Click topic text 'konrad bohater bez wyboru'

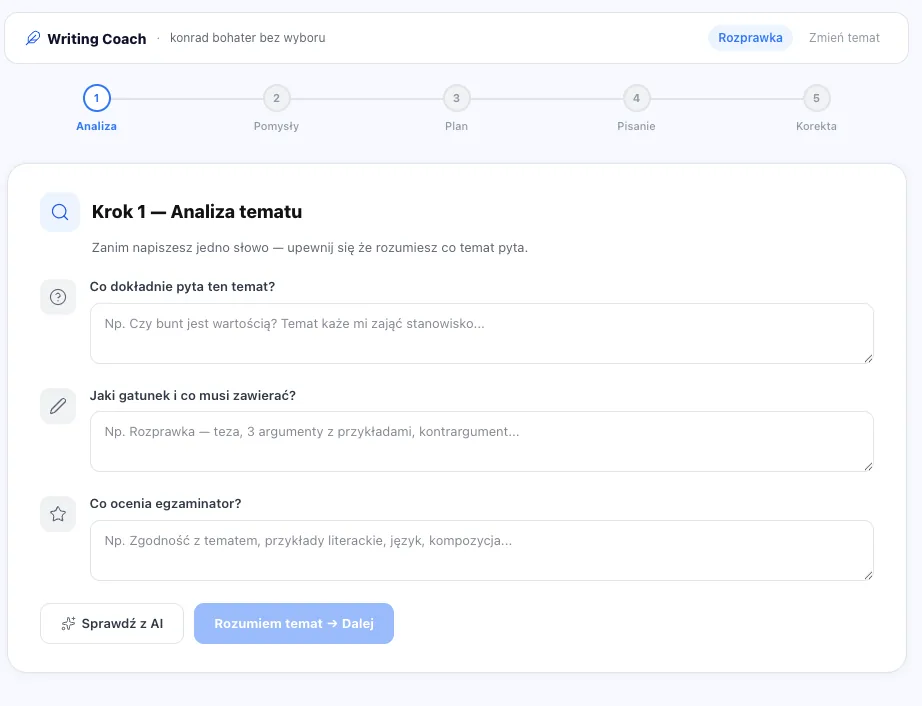(248, 38)
